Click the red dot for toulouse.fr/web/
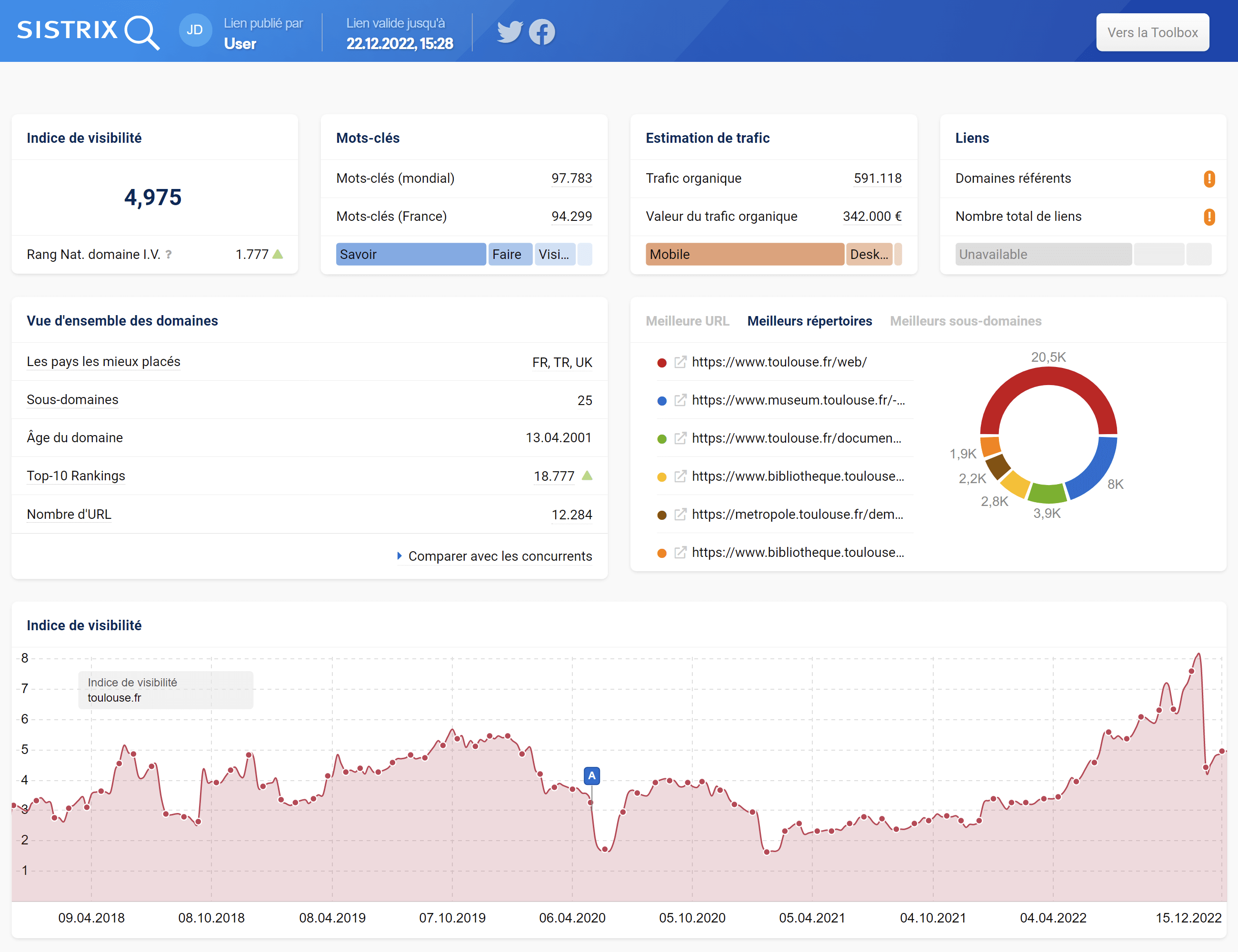The image size is (1238, 952). tap(661, 363)
